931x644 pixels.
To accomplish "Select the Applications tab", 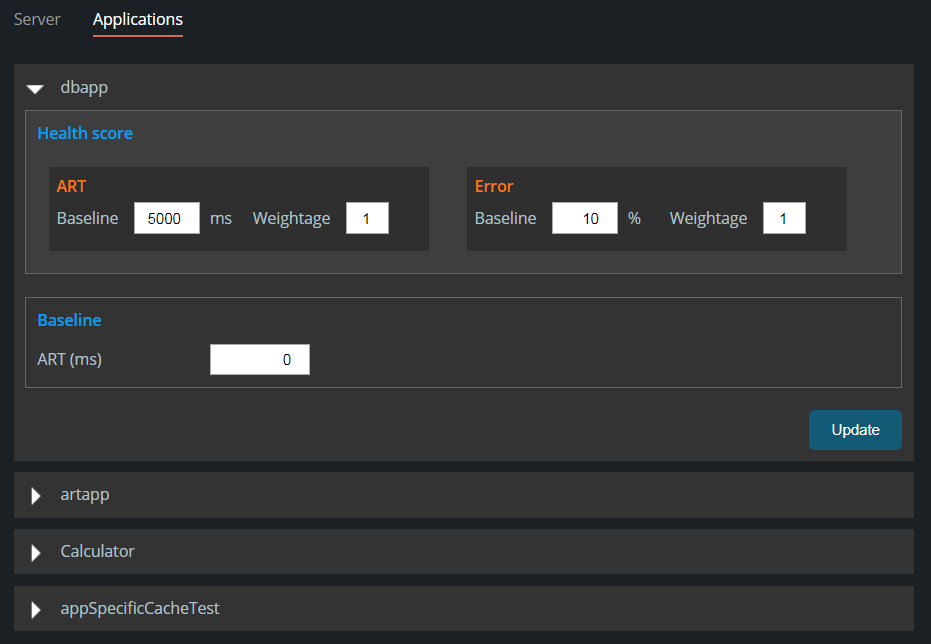I will [x=137, y=19].
